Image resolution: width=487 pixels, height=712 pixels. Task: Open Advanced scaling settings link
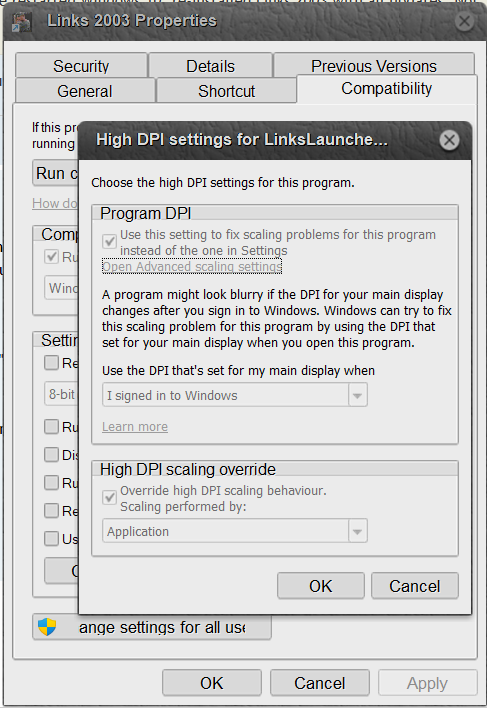click(192, 267)
